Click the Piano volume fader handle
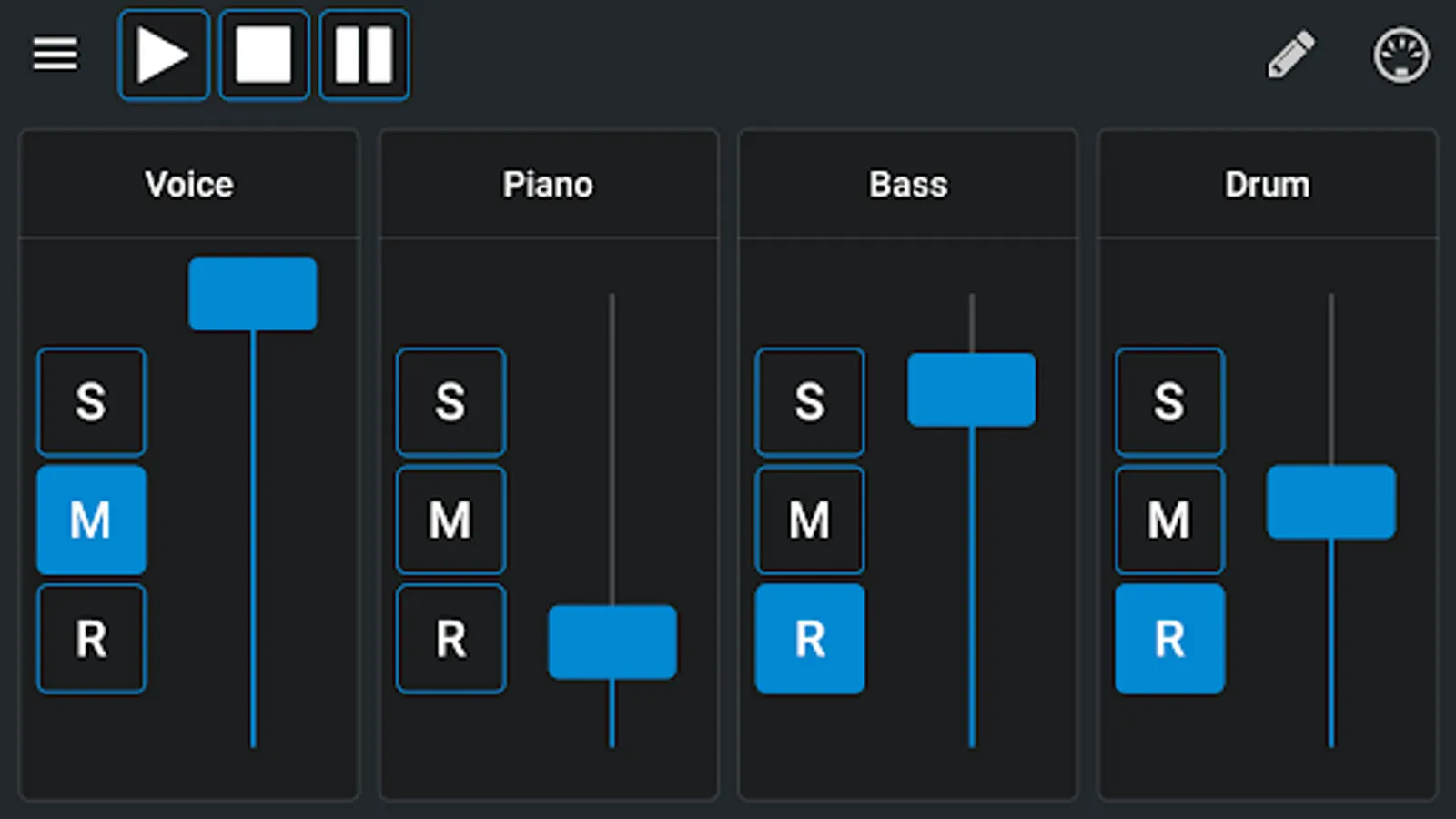Screen dimensions: 1456x819 pos(612,642)
